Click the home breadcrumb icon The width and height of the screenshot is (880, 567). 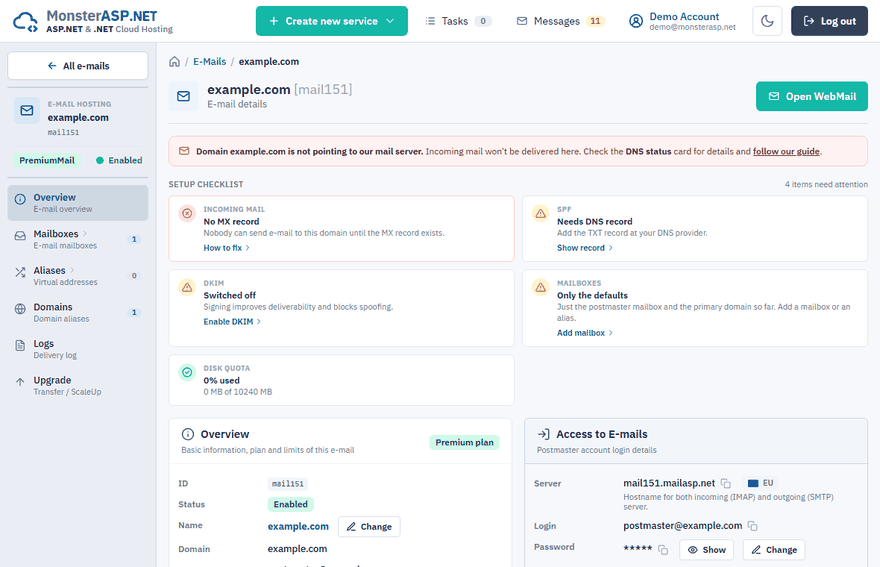[x=175, y=62]
